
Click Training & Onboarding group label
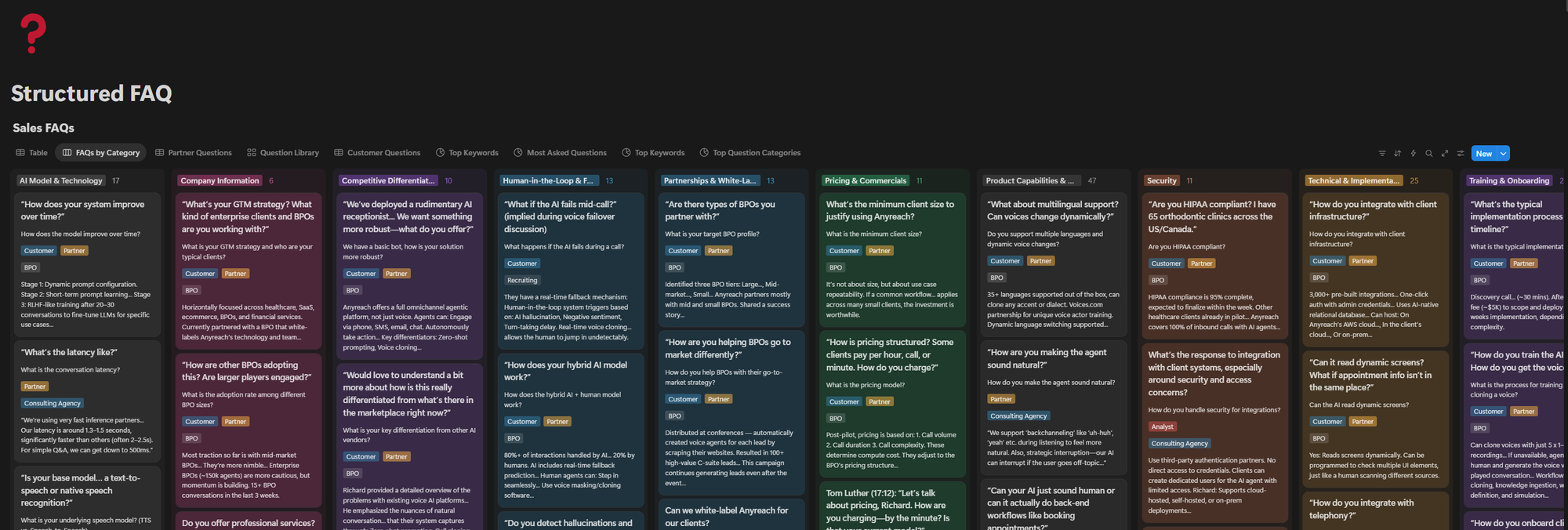click(1509, 181)
